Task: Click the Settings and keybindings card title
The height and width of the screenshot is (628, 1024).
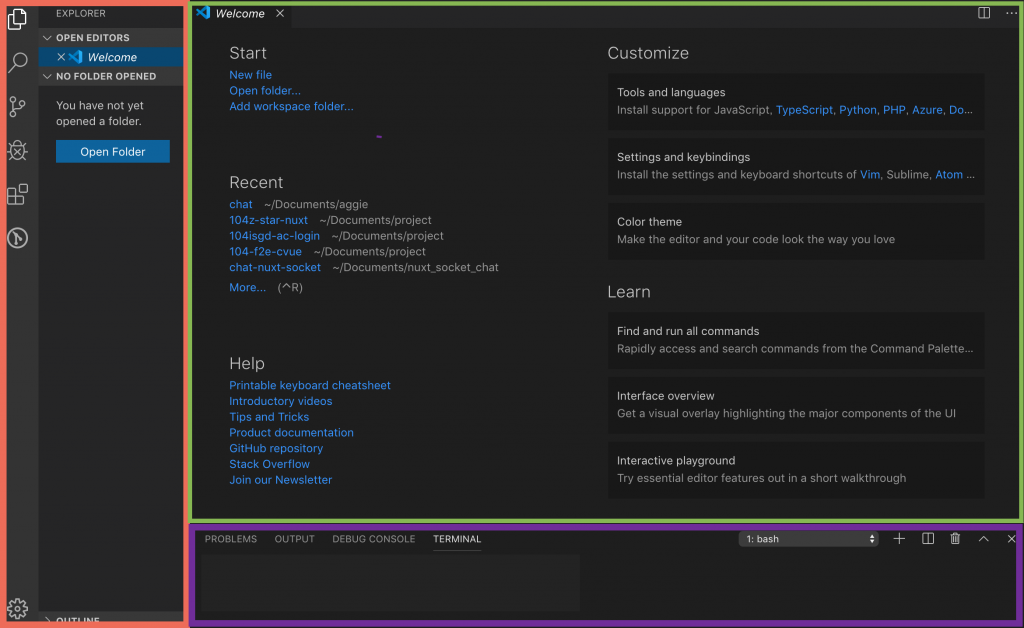Action: click(683, 157)
